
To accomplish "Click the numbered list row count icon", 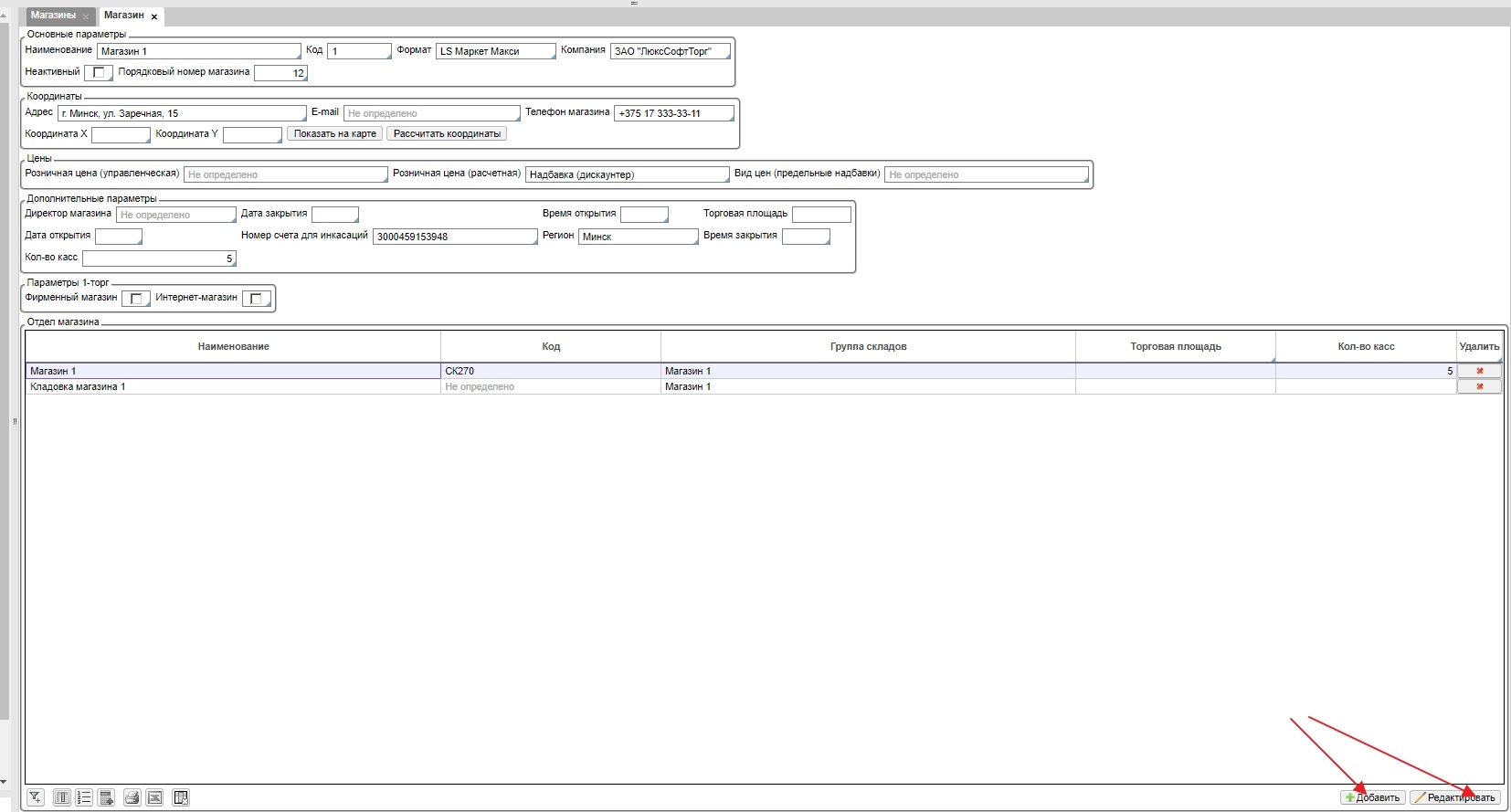I will point(84,797).
